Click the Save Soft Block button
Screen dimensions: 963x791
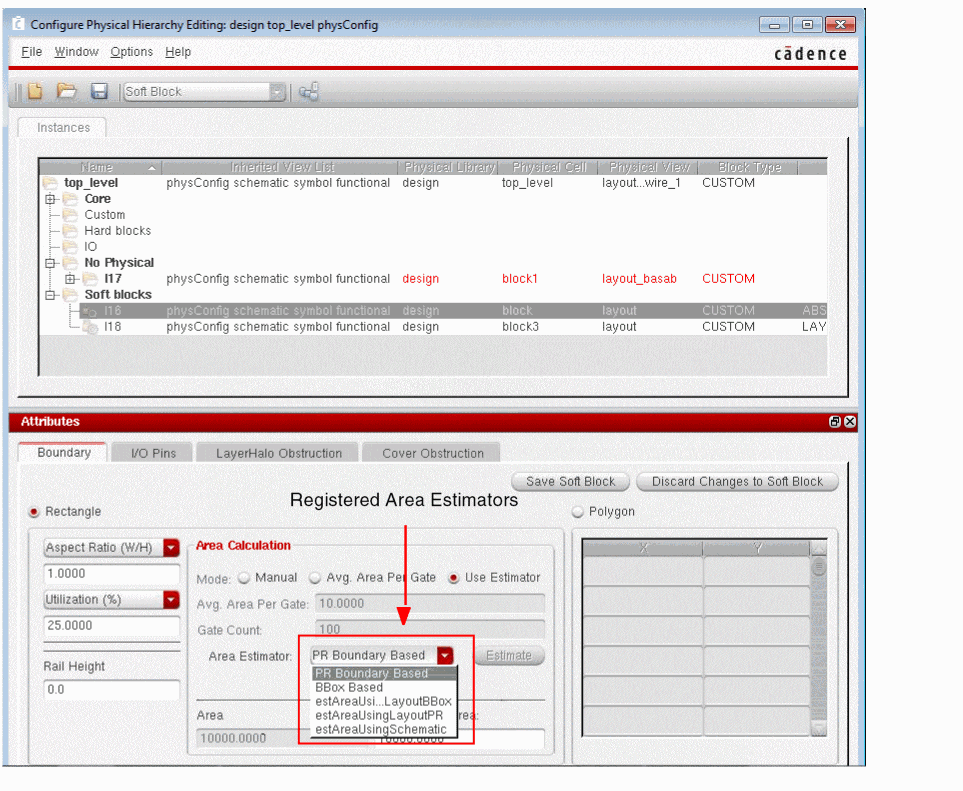570,482
